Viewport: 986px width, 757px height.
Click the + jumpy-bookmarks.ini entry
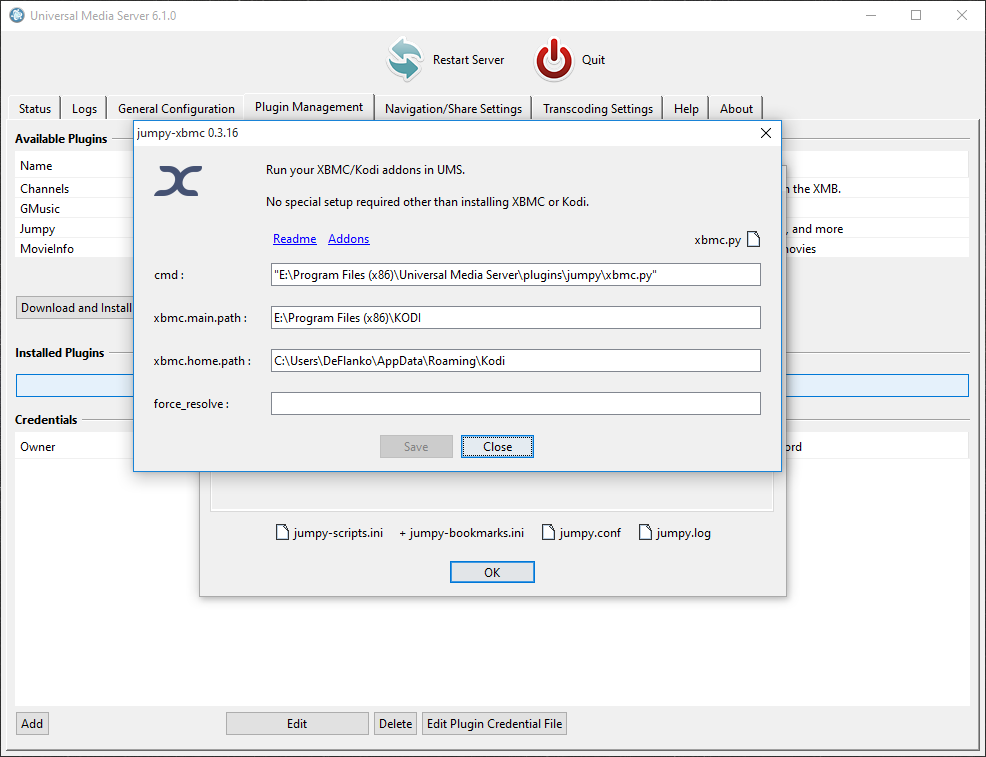[462, 533]
